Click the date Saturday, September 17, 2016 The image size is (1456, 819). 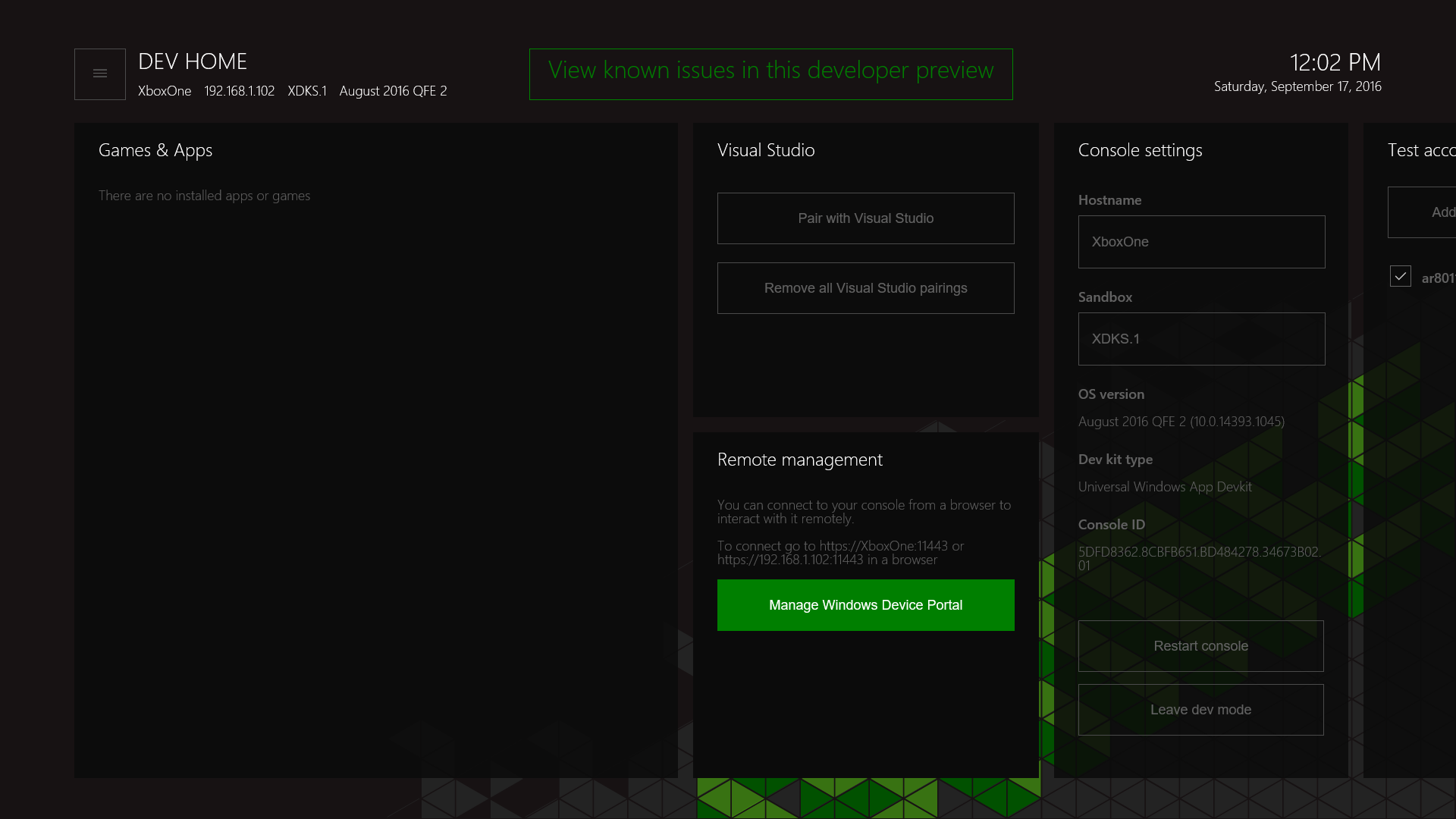pos(1298,86)
